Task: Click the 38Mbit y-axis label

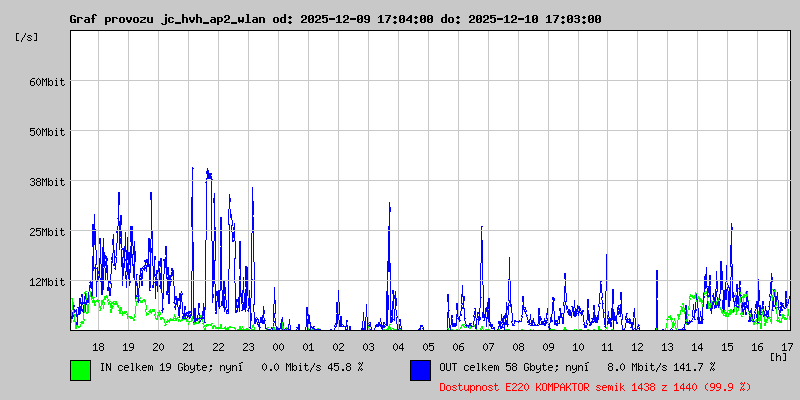Action: pyautogui.click(x=47, y=182)
